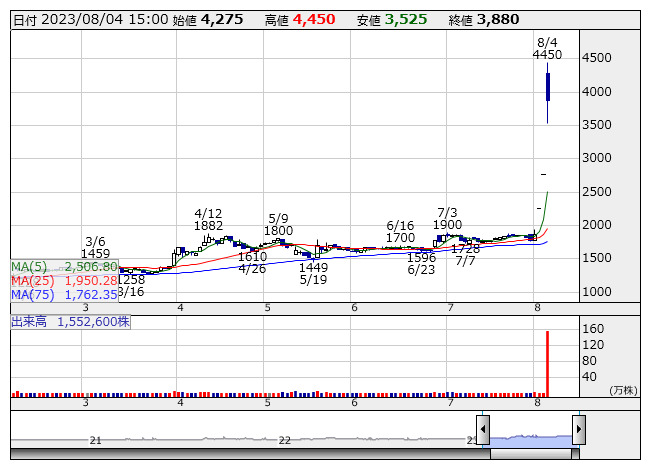Select the MA(5) legend label

click(x=65, y=267)
